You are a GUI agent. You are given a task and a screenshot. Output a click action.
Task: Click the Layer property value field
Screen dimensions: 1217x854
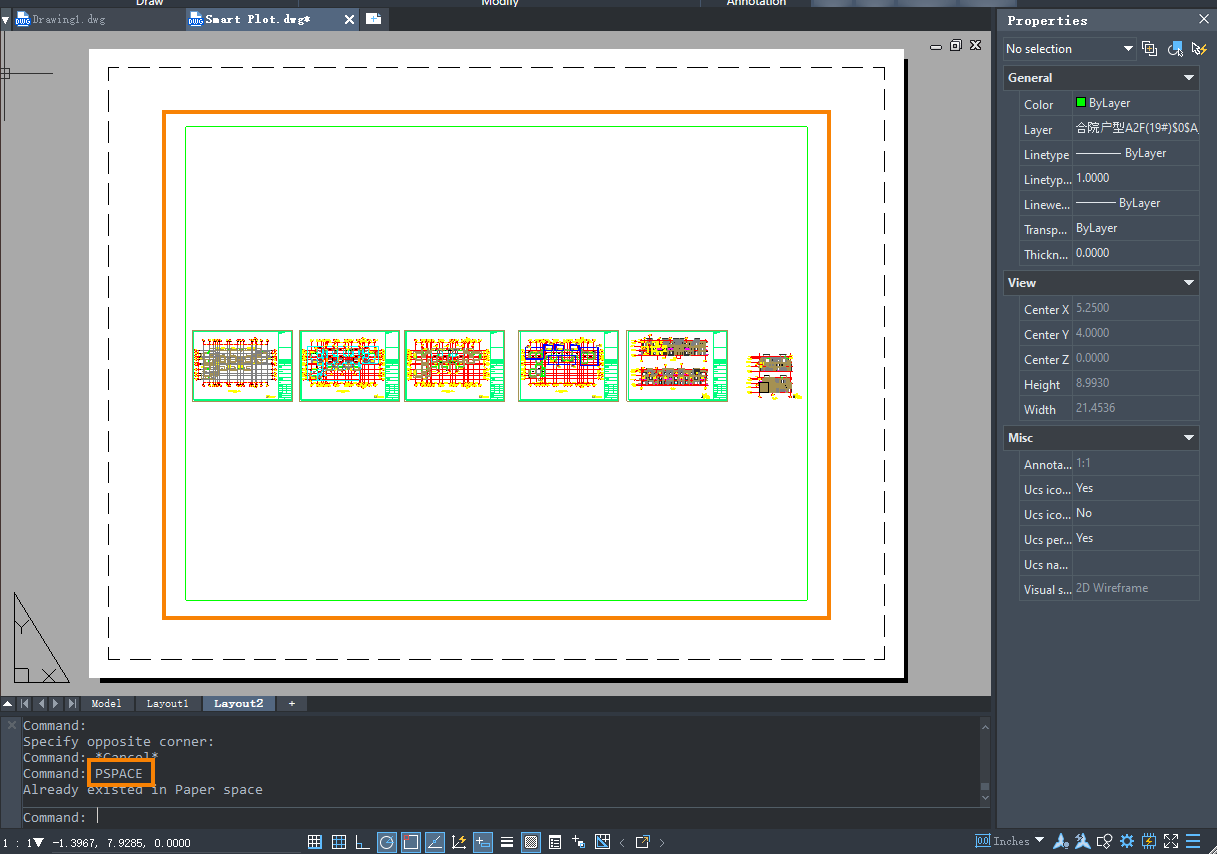point(1136,128)
